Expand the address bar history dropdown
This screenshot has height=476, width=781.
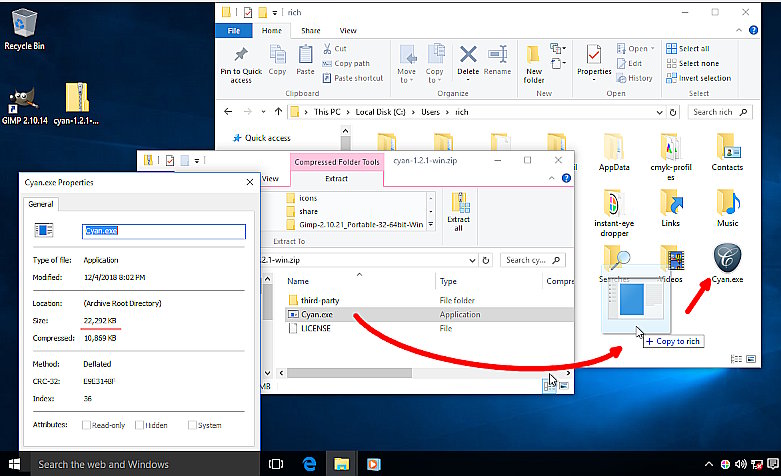tap(658, 112)
